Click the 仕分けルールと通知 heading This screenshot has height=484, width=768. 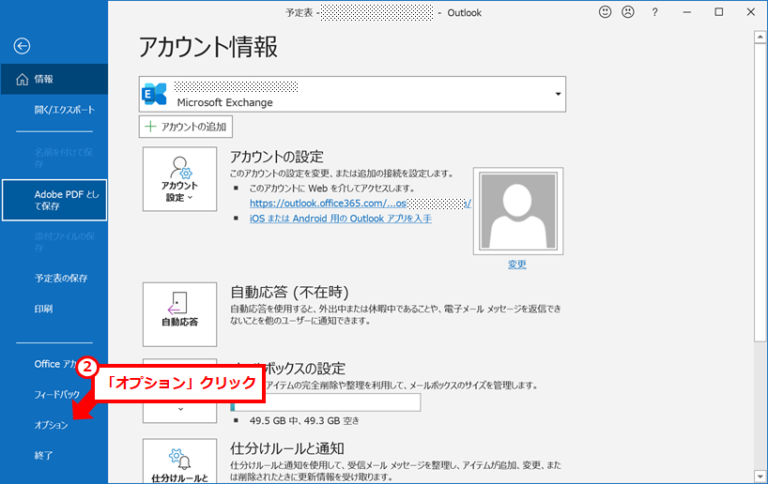(287, 448)
